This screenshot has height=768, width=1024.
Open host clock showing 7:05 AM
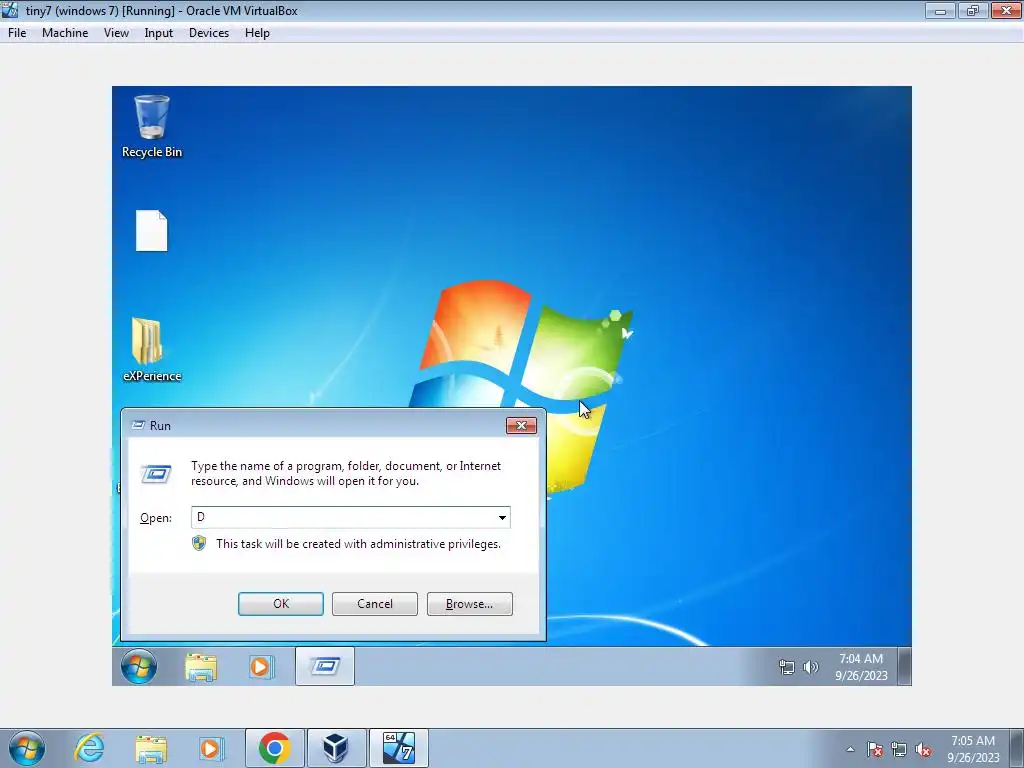coord(973,749)
